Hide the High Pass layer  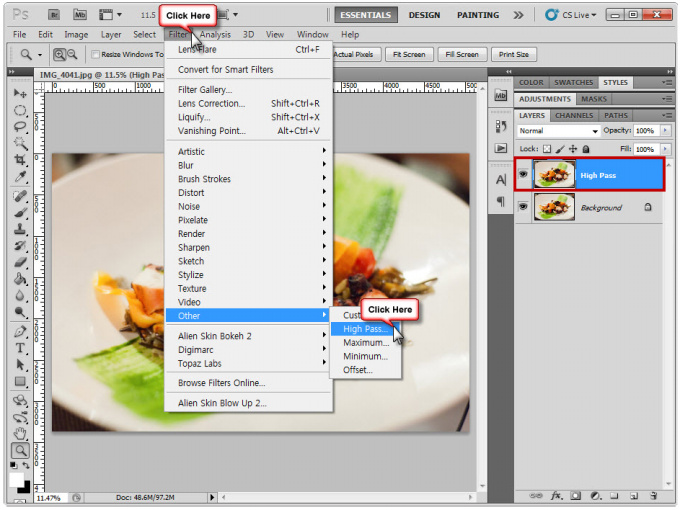[x=523, y=175]
